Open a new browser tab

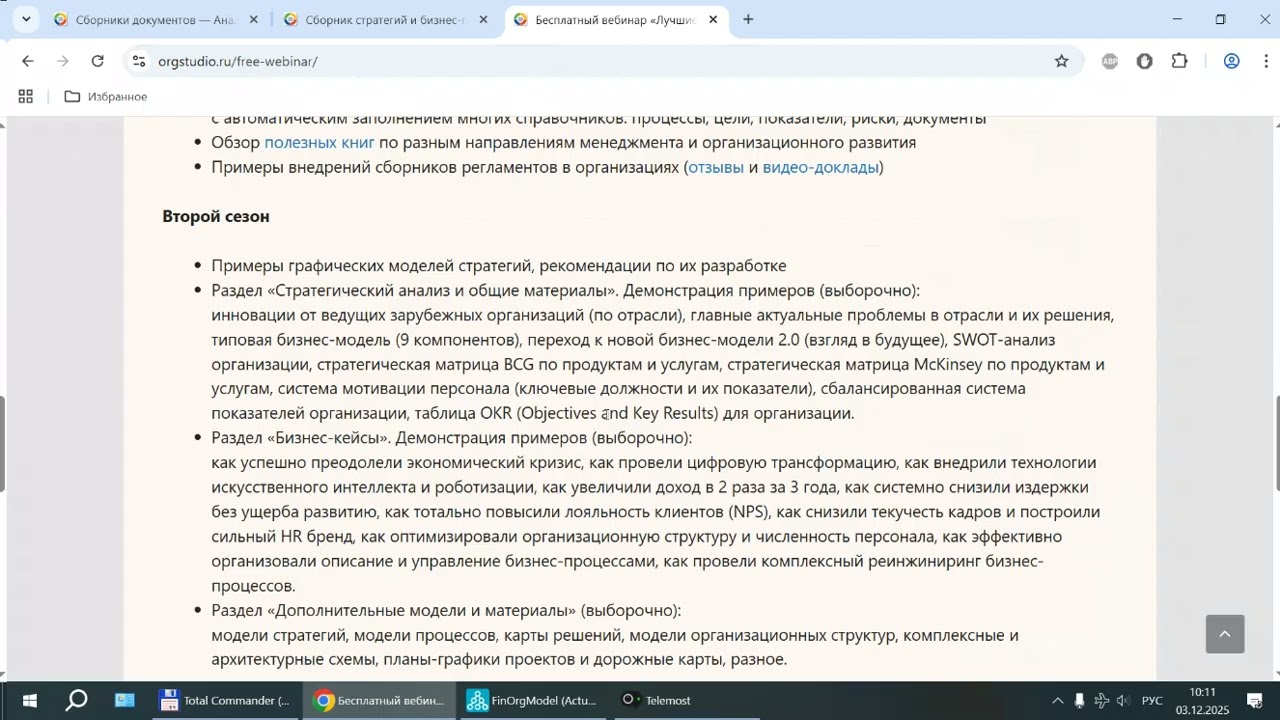(747, 19)
